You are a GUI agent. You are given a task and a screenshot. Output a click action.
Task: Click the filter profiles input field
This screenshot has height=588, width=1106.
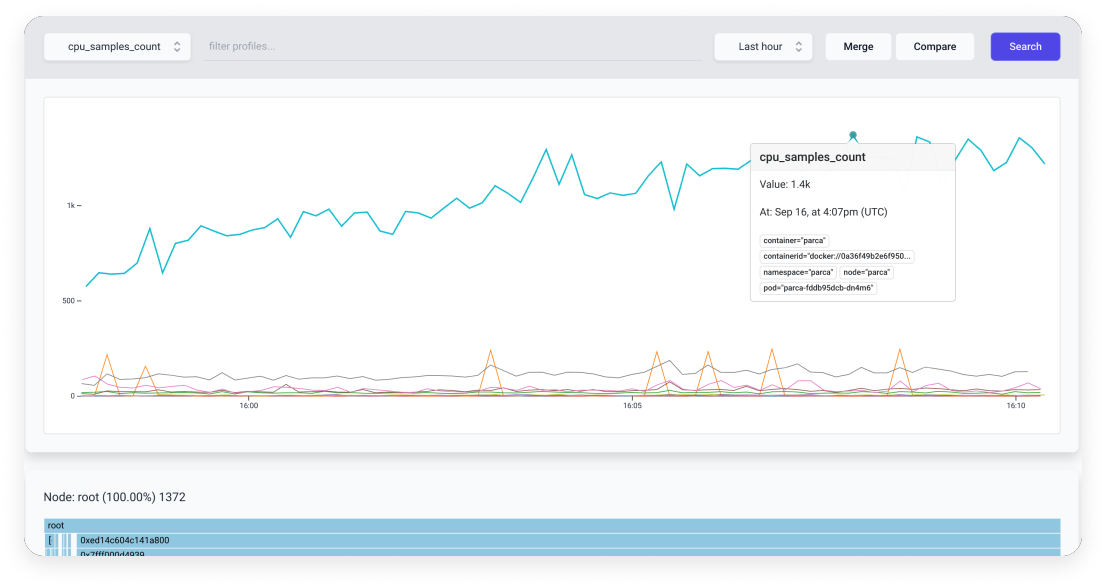pos(452,47)
